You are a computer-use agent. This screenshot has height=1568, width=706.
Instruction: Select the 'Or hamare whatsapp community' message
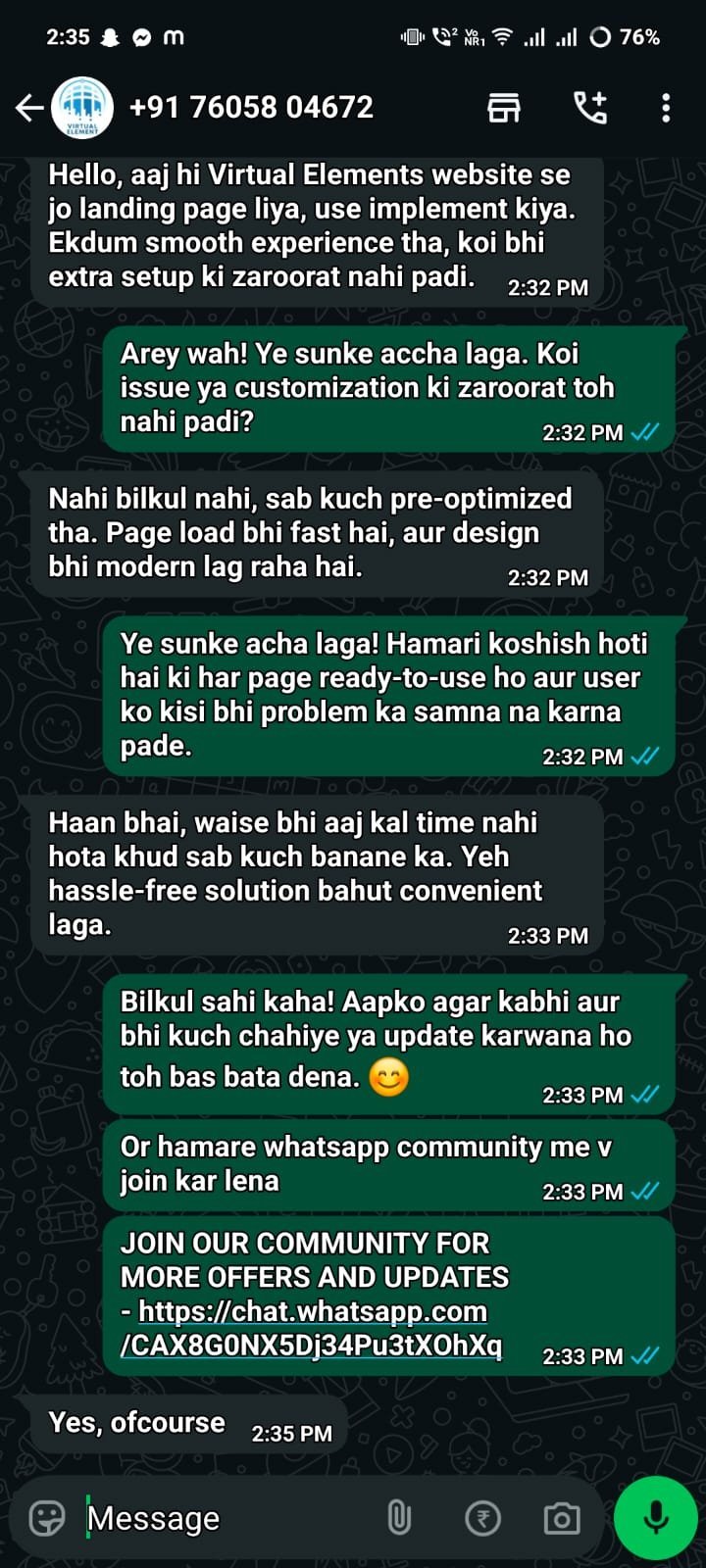pyautogui.click(x=389, y=1164)
